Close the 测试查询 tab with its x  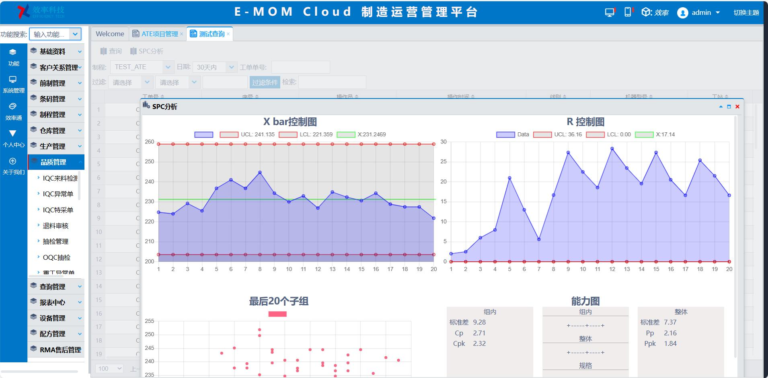coord(228,34)
